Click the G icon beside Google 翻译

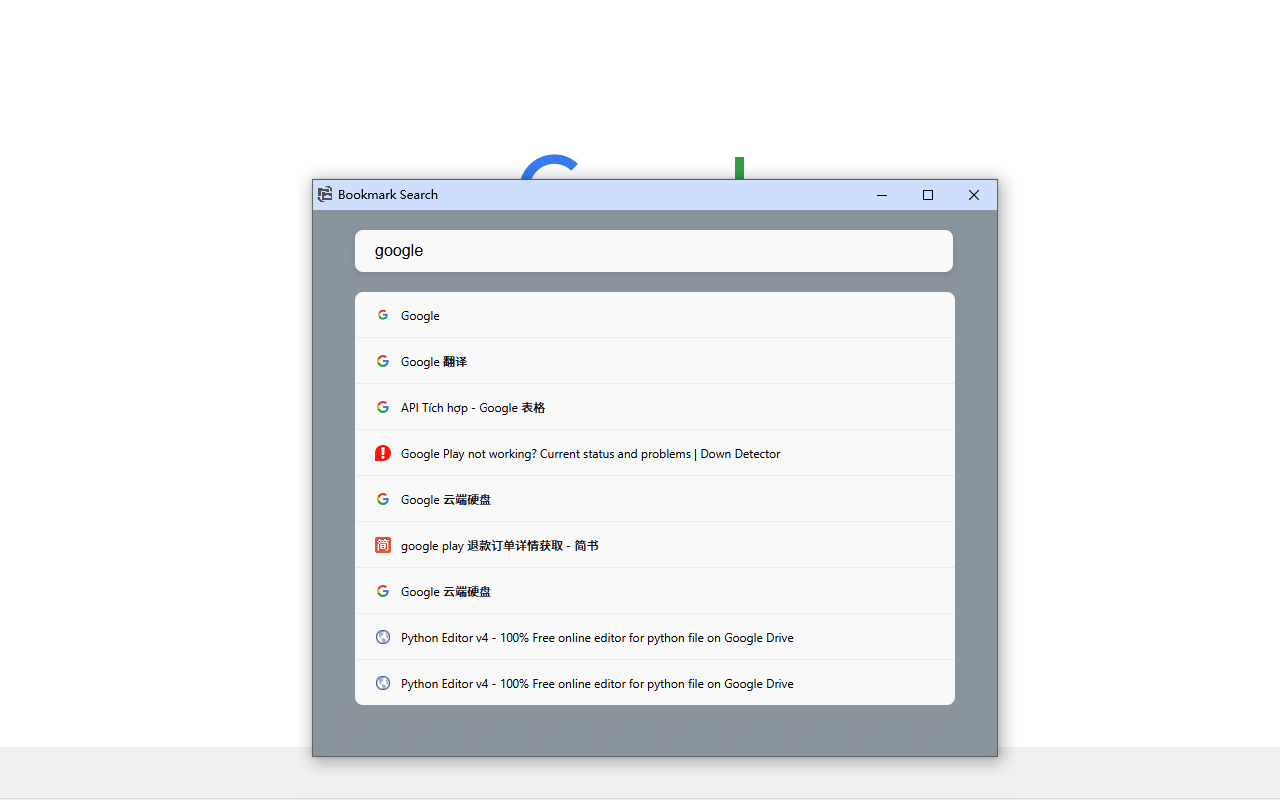[383, 361]
